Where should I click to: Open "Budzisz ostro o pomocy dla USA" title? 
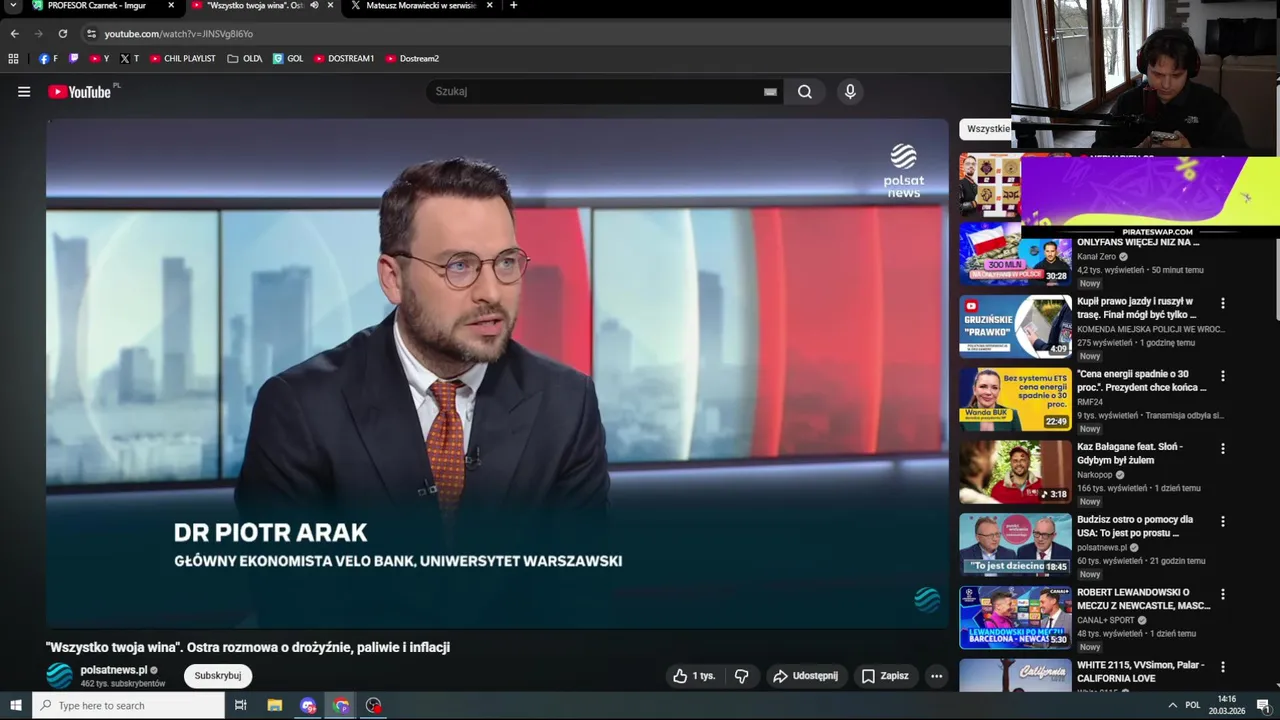coord(1135,527)
